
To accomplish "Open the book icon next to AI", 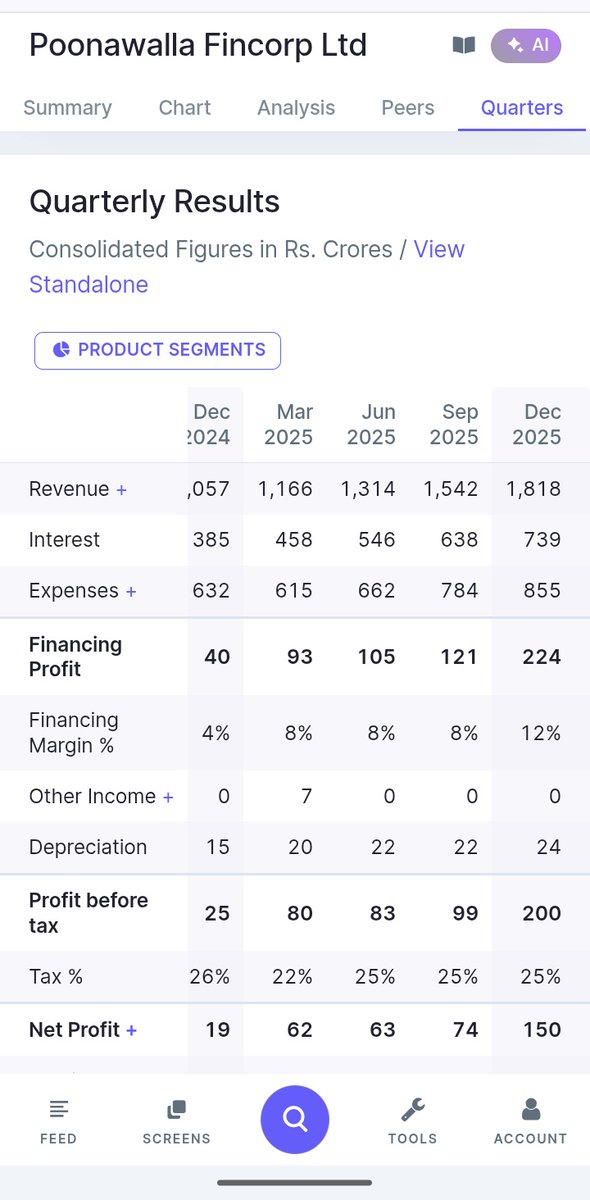I will pyautogui.click(x=464, y=45).
